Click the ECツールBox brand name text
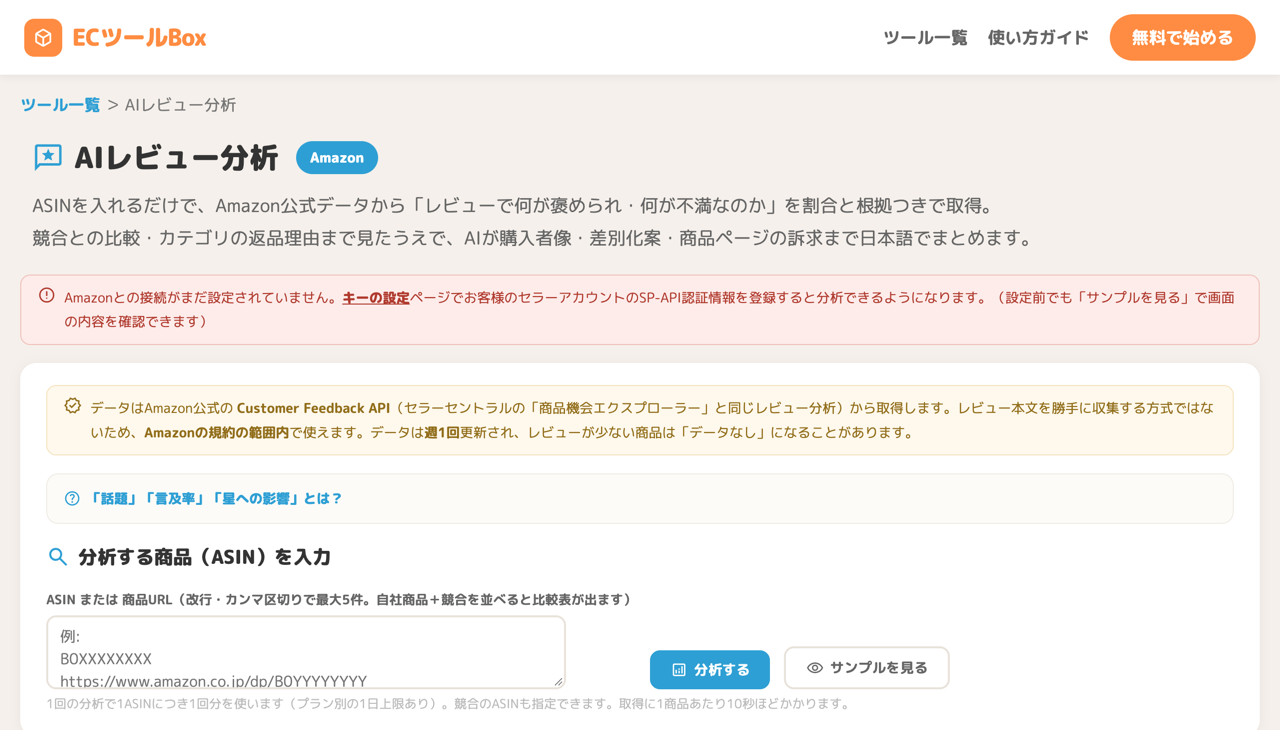This screenshot has height=730, width=1280. pos(139,38)
